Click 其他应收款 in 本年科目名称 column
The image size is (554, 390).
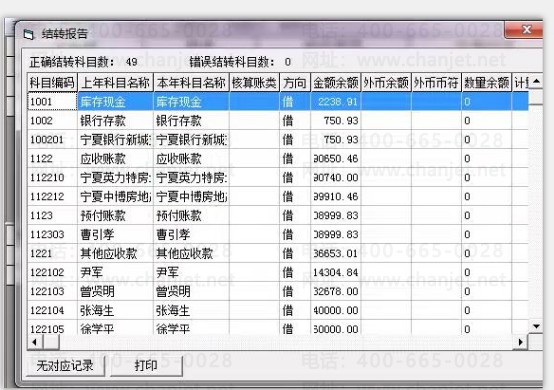click(x=191, y=253)
